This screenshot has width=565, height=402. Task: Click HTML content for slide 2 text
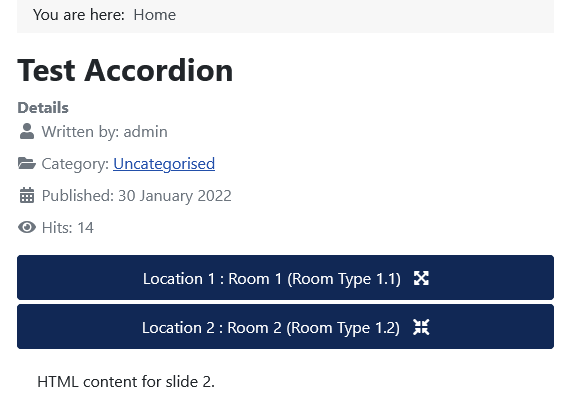click(126, 382)
